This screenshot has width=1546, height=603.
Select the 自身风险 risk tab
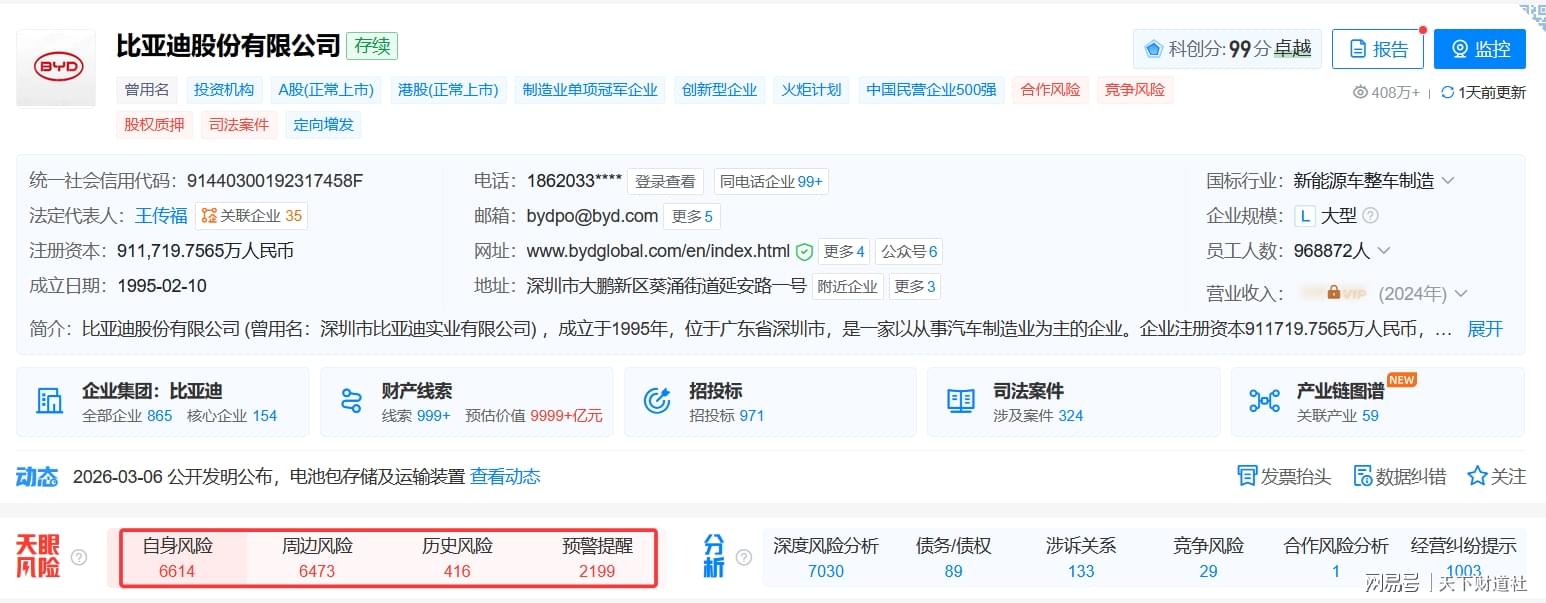tap(177, 558)
